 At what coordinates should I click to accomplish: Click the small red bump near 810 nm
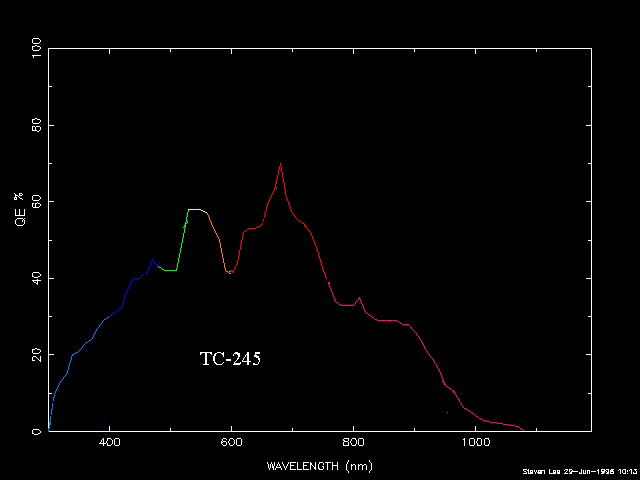click(x=360, y=298)
